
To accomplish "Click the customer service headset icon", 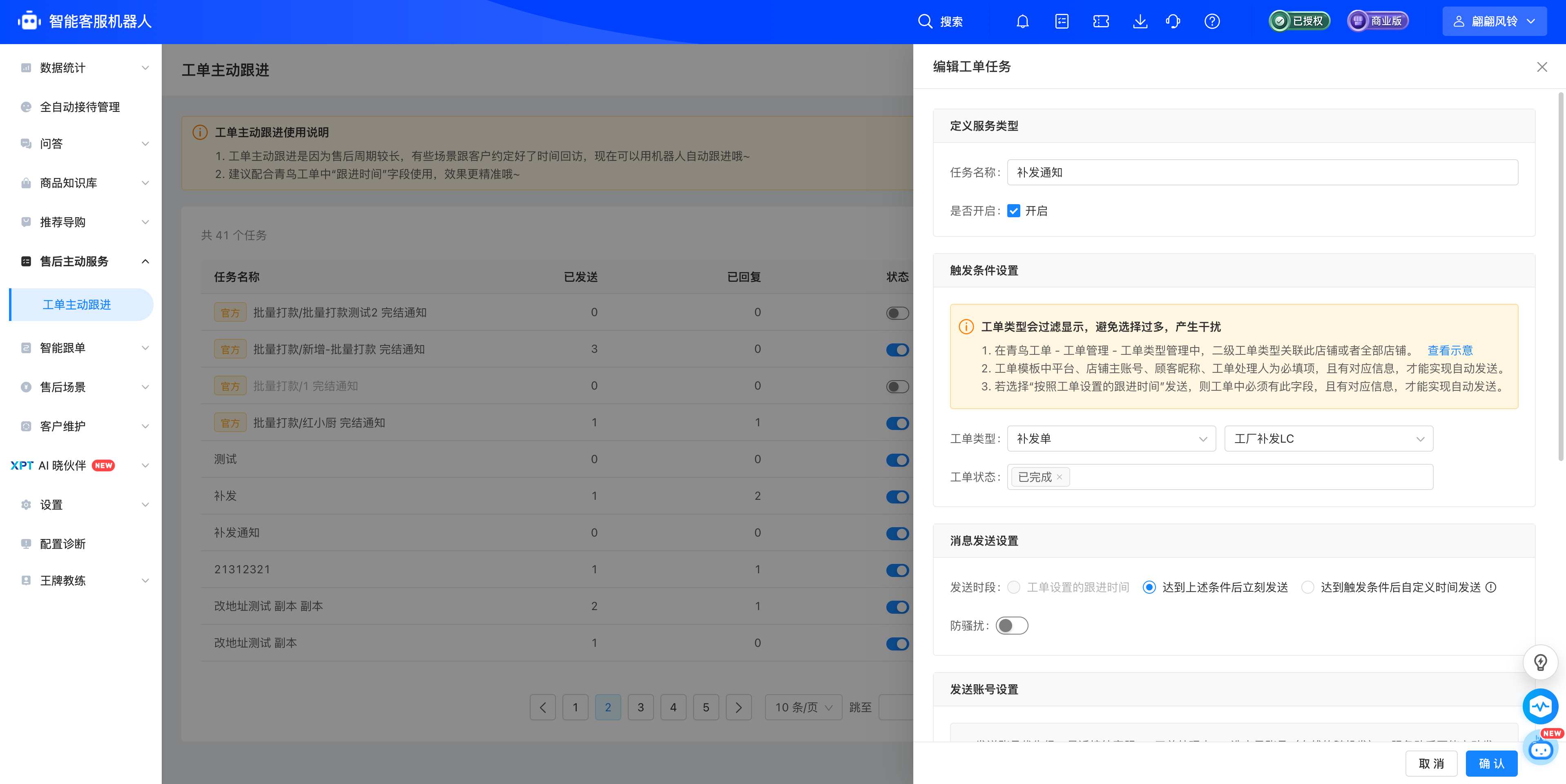I will coord(1173,21).
